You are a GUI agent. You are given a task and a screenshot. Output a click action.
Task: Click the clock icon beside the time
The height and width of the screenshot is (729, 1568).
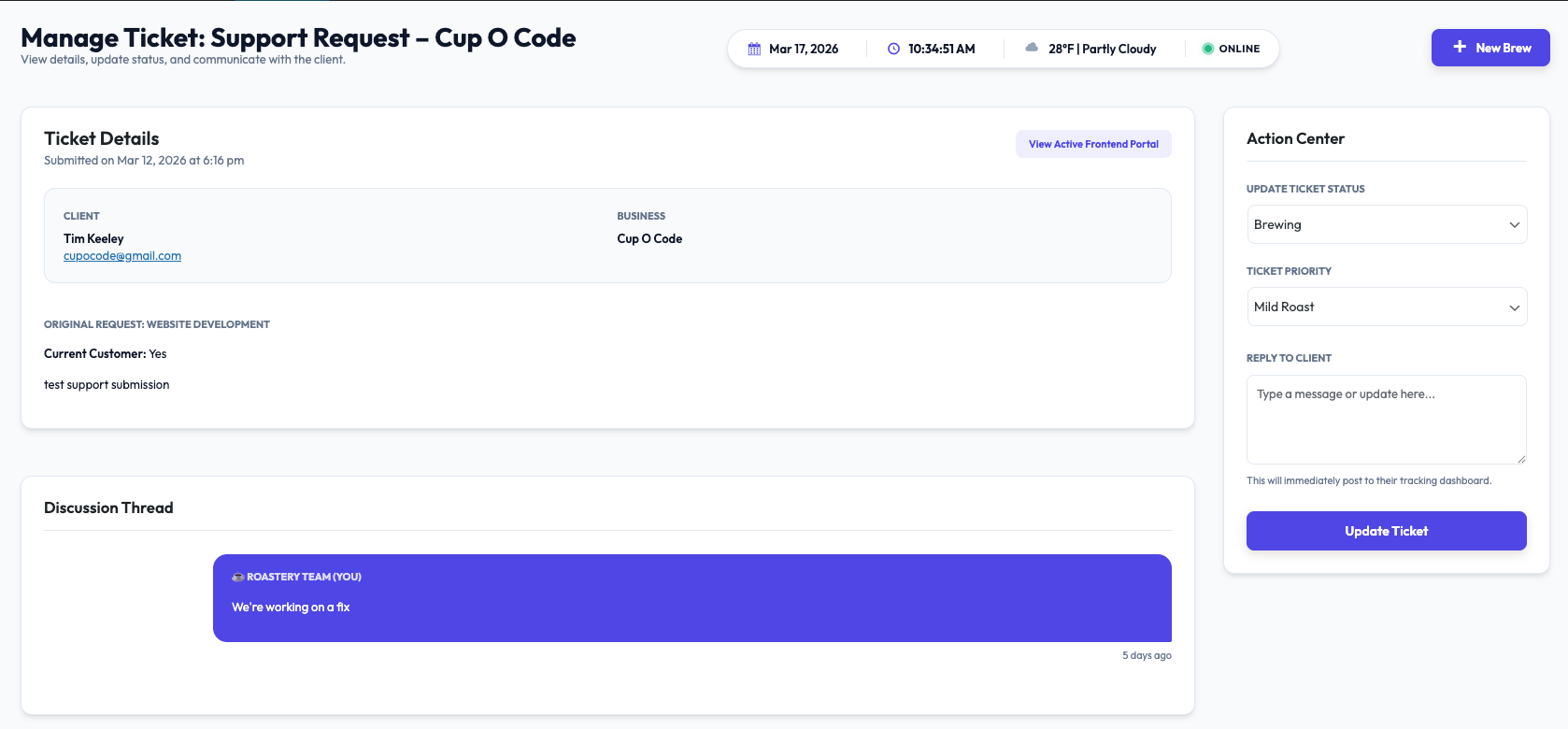coord(893,49)
